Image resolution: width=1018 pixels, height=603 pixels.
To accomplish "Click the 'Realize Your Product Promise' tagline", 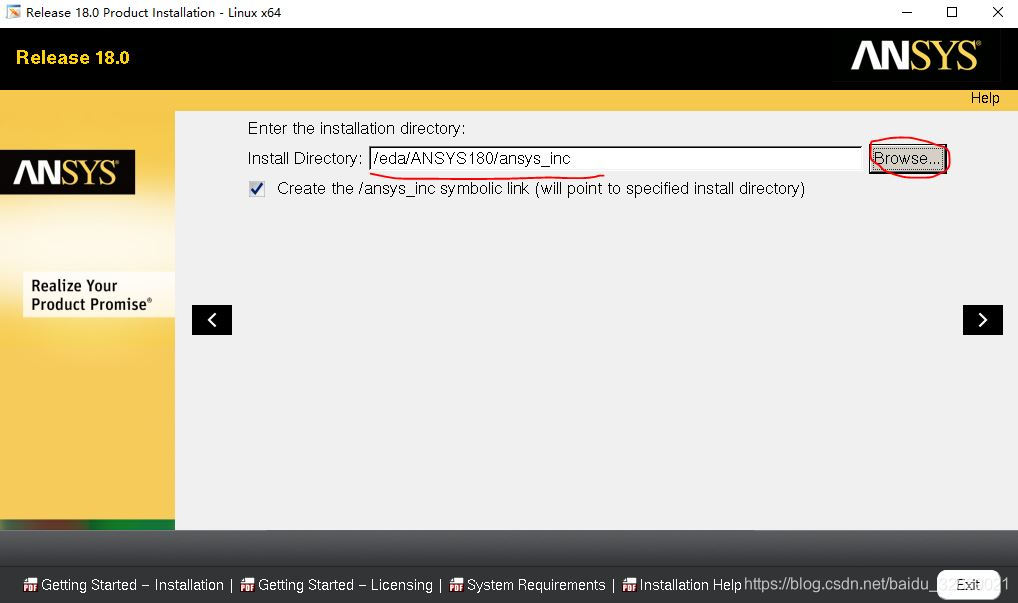I will click(x=92, y=295).
